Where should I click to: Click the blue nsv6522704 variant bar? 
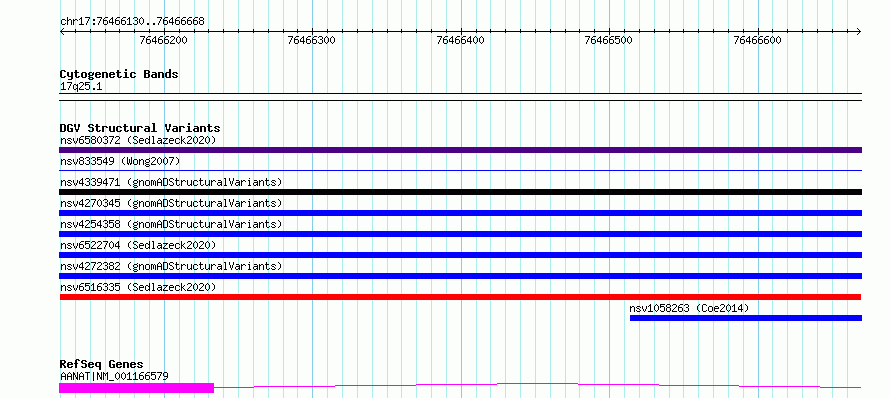click(460, 255)
